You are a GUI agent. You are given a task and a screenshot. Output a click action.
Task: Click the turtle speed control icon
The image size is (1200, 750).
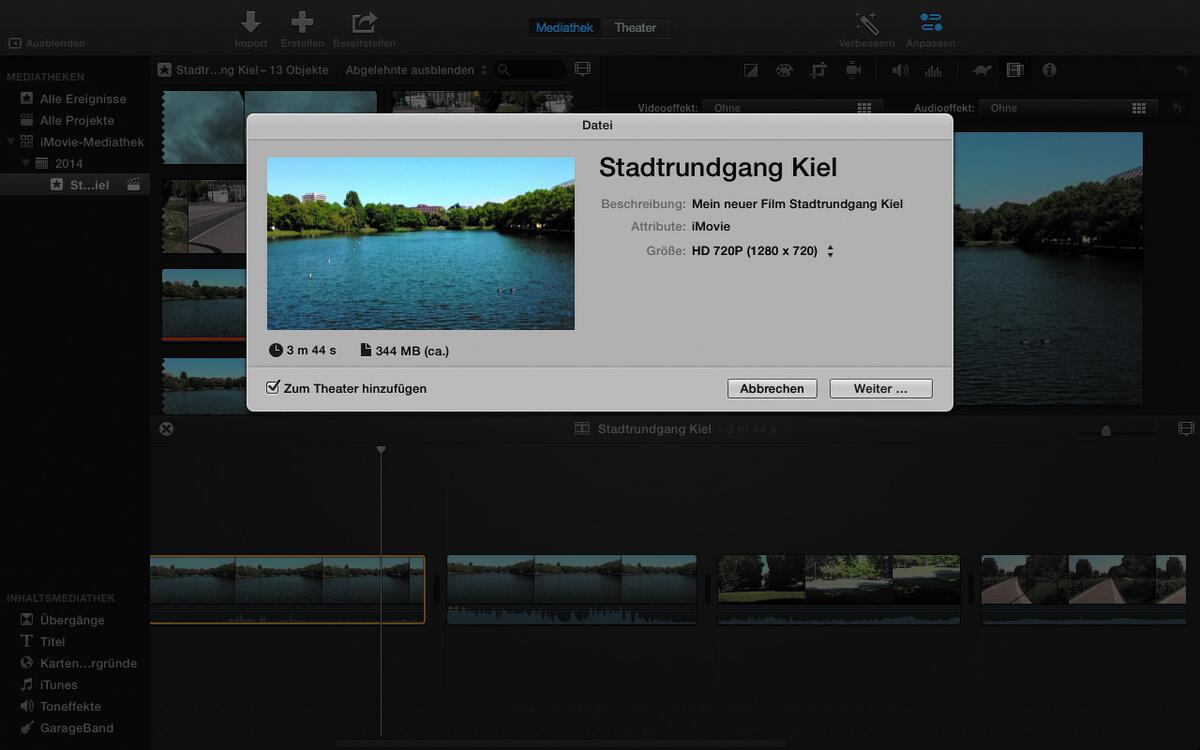click(x=981, y=70)
